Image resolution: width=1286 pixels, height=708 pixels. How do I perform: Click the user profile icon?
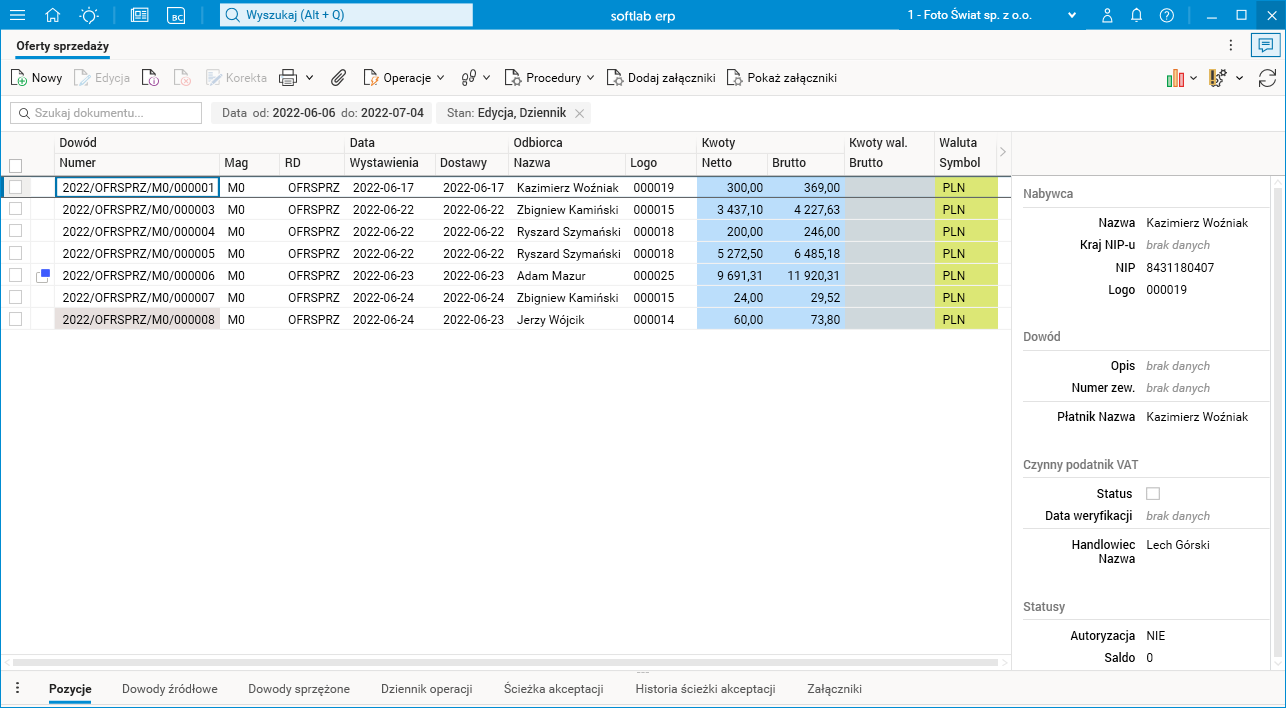[x=1107, y=15]
